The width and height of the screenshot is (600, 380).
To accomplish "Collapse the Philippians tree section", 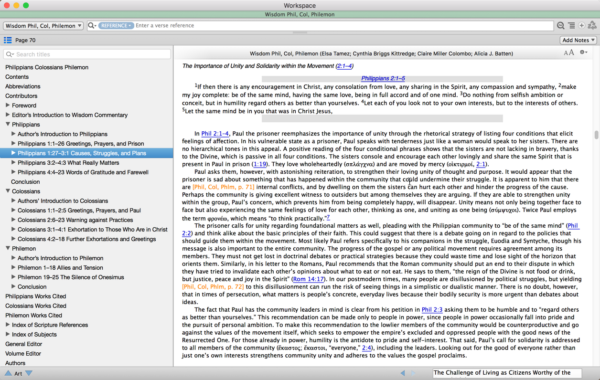I will (x=7, y=124).
